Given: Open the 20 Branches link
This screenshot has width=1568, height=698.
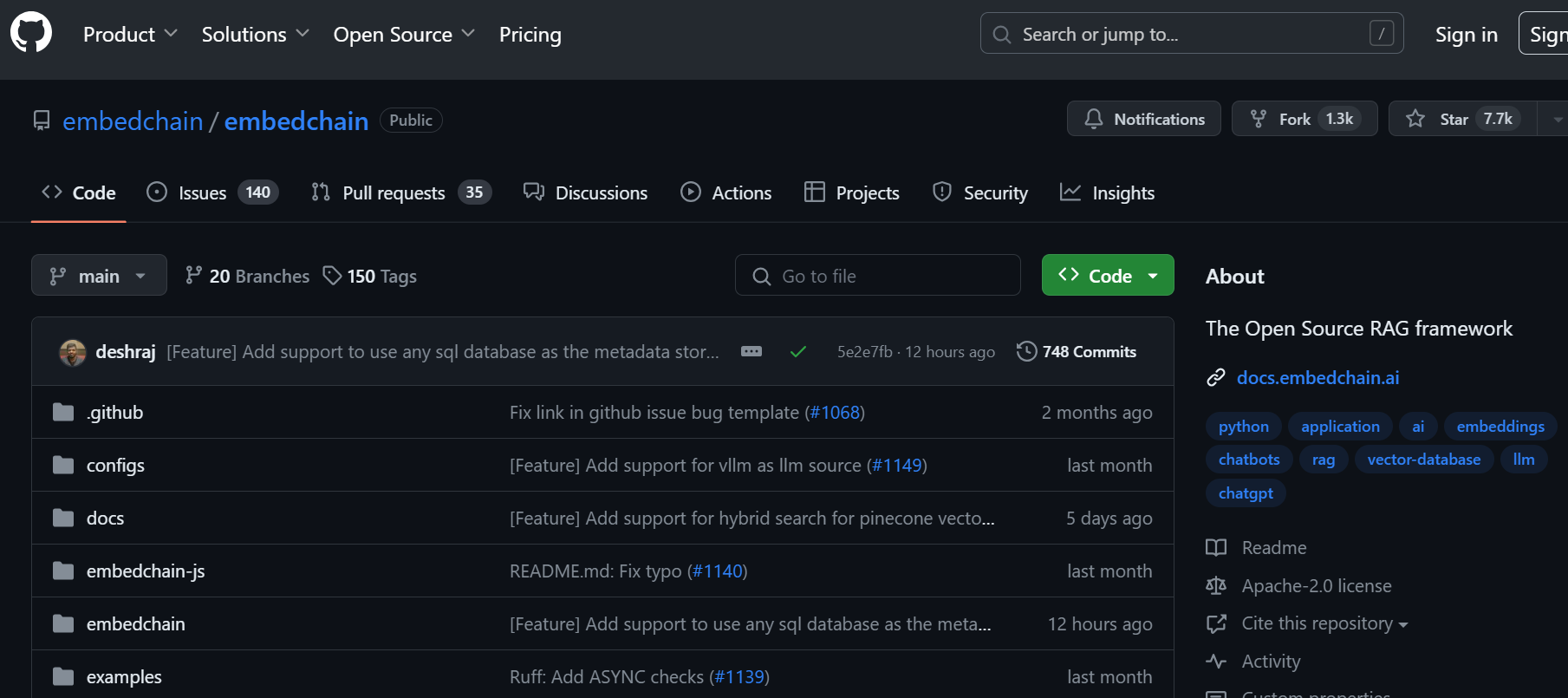Looking at the screenshot, I should pyautogui.click(x=247, y=276).
